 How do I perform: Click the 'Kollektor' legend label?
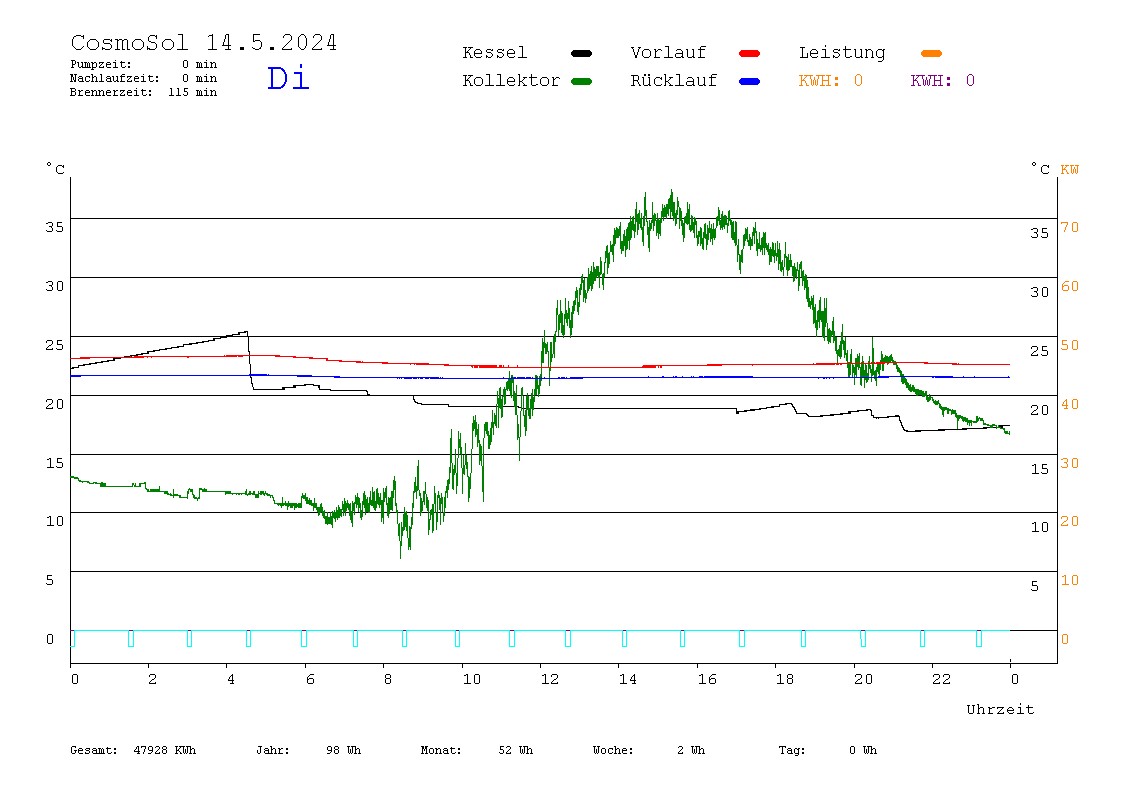coord(511,81)
